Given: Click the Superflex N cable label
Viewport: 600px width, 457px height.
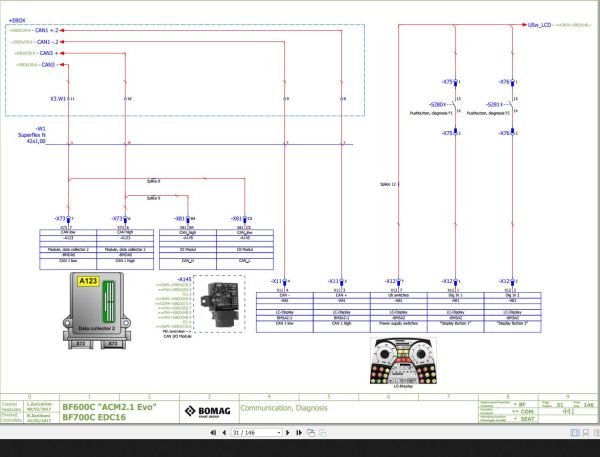Looking at the screenshot, I should pyautogui.click(x=32, y=135).
